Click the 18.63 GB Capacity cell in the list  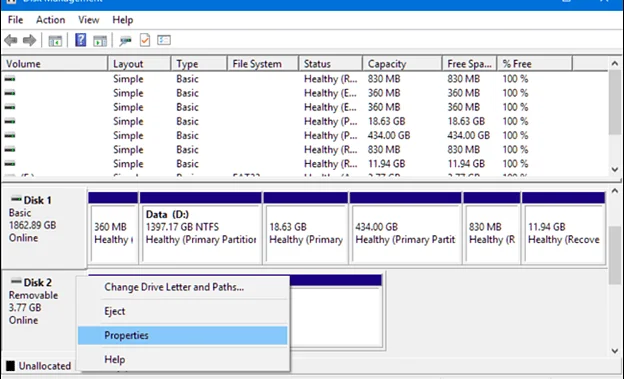pyautogui.click(x=386, y=121)
